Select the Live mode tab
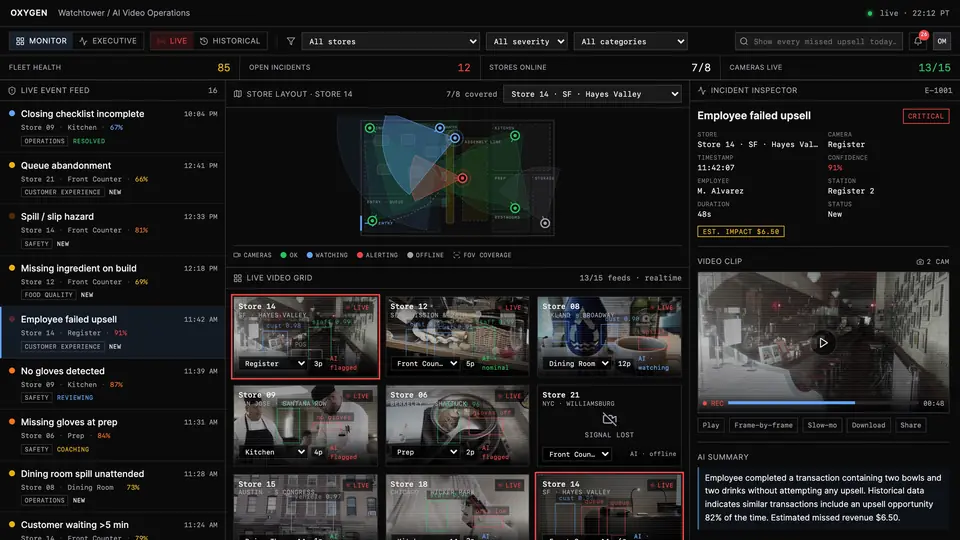 172,41
